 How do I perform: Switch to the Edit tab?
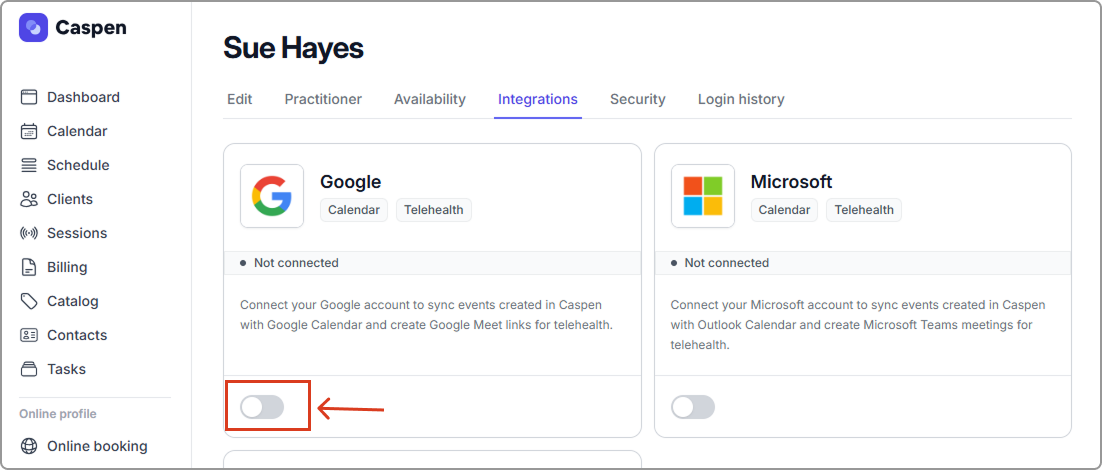point(239,99)
